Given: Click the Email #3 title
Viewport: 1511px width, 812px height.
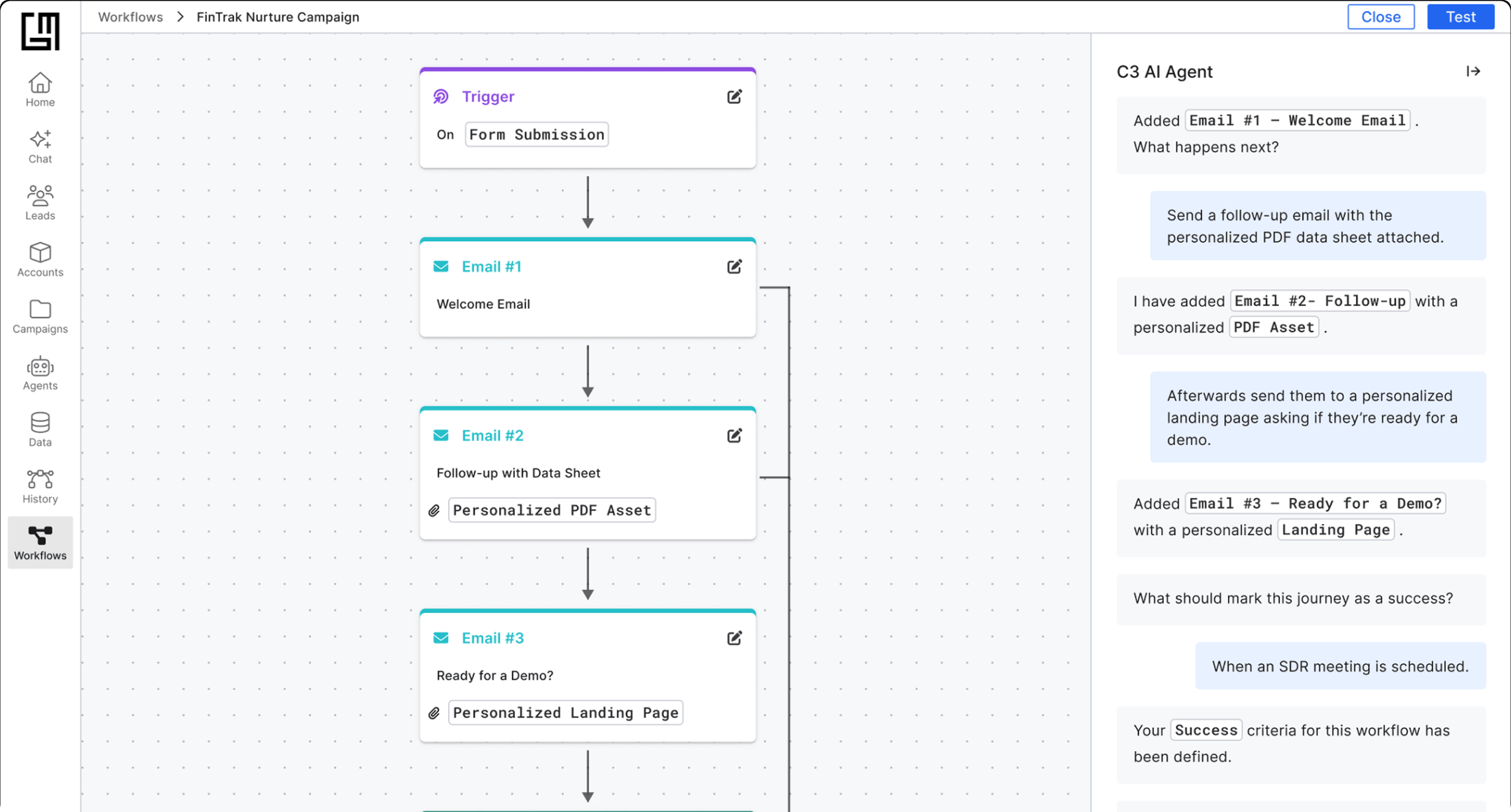Looking at the screenshot, I should tap(492, 638).
